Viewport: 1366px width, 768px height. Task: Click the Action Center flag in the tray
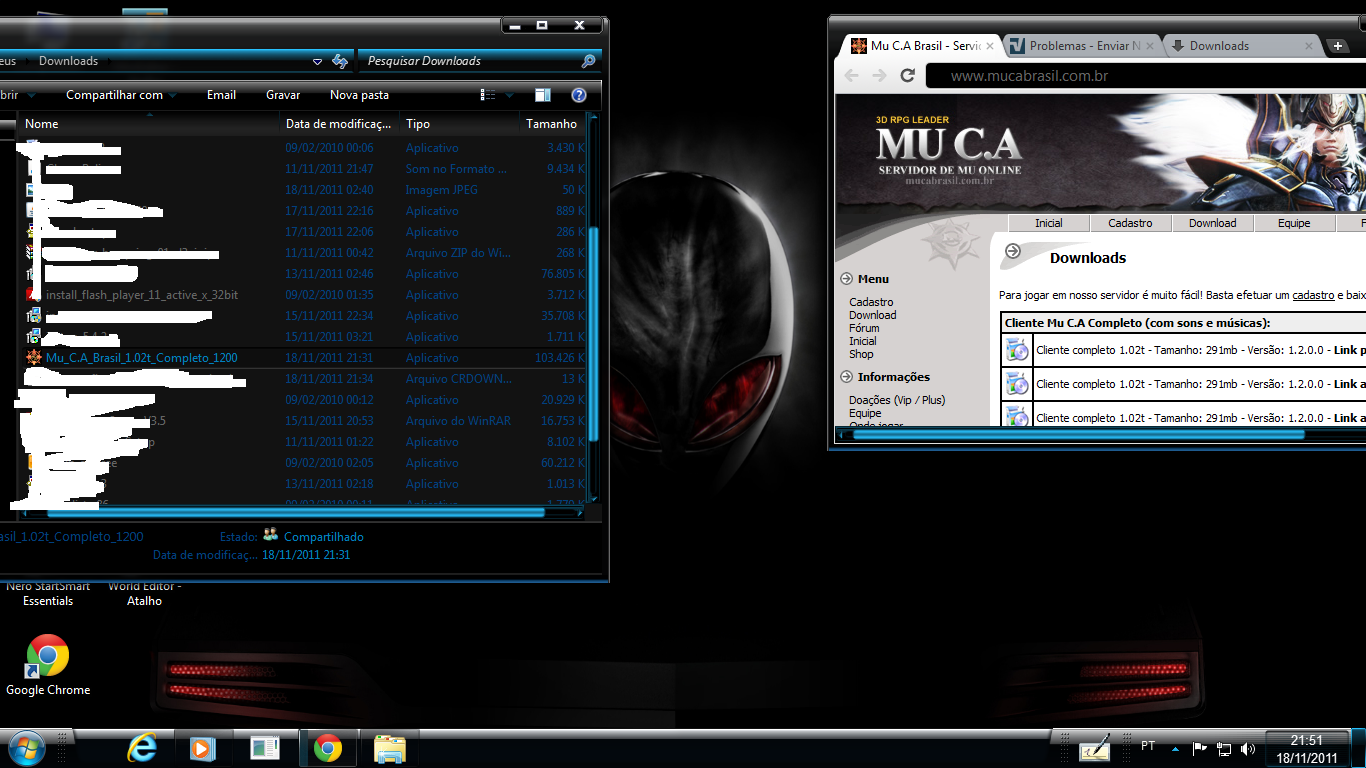1200,749
